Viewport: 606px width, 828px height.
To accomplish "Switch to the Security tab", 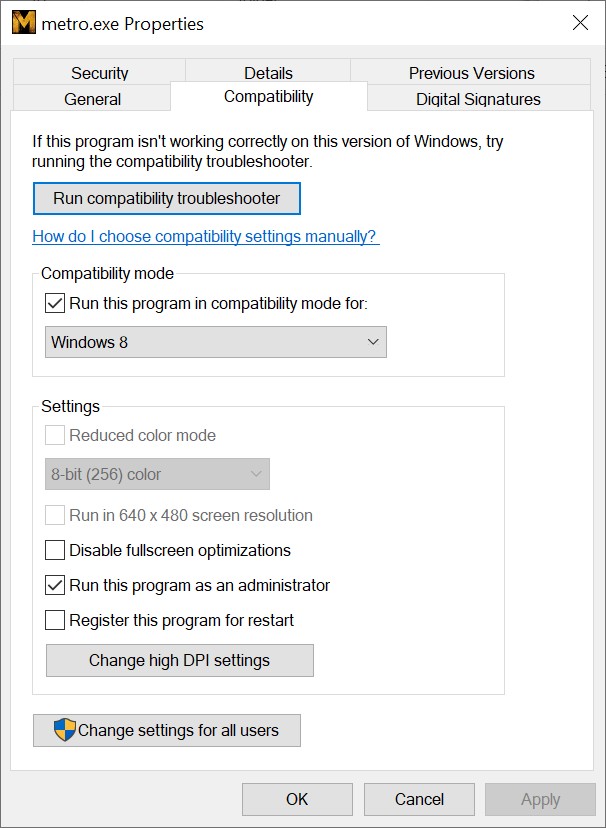I will pos(99,73).
